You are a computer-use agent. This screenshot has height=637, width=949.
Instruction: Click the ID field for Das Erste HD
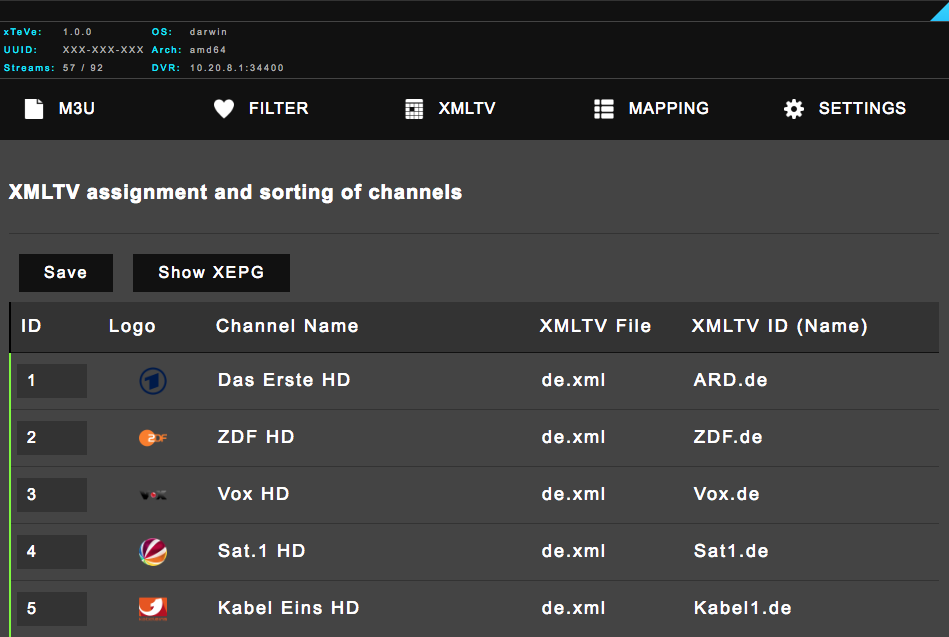coord(52,381)
